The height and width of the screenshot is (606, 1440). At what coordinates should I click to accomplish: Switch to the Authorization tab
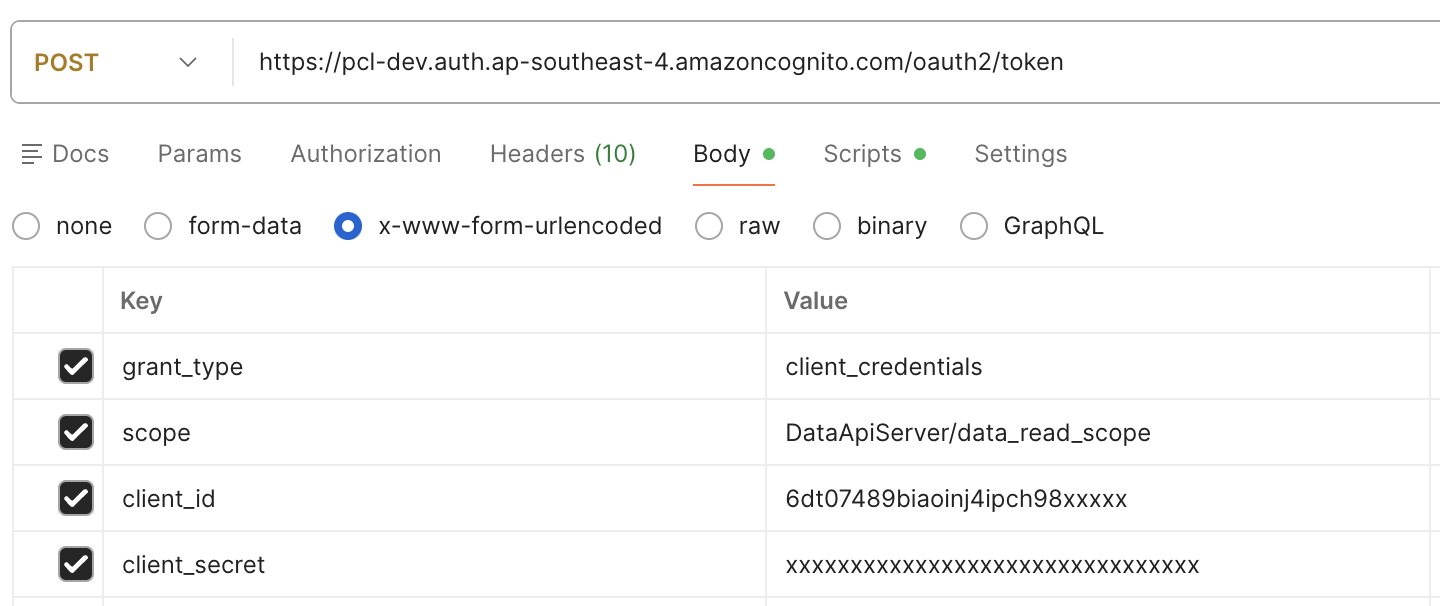[x=366, y=153]
